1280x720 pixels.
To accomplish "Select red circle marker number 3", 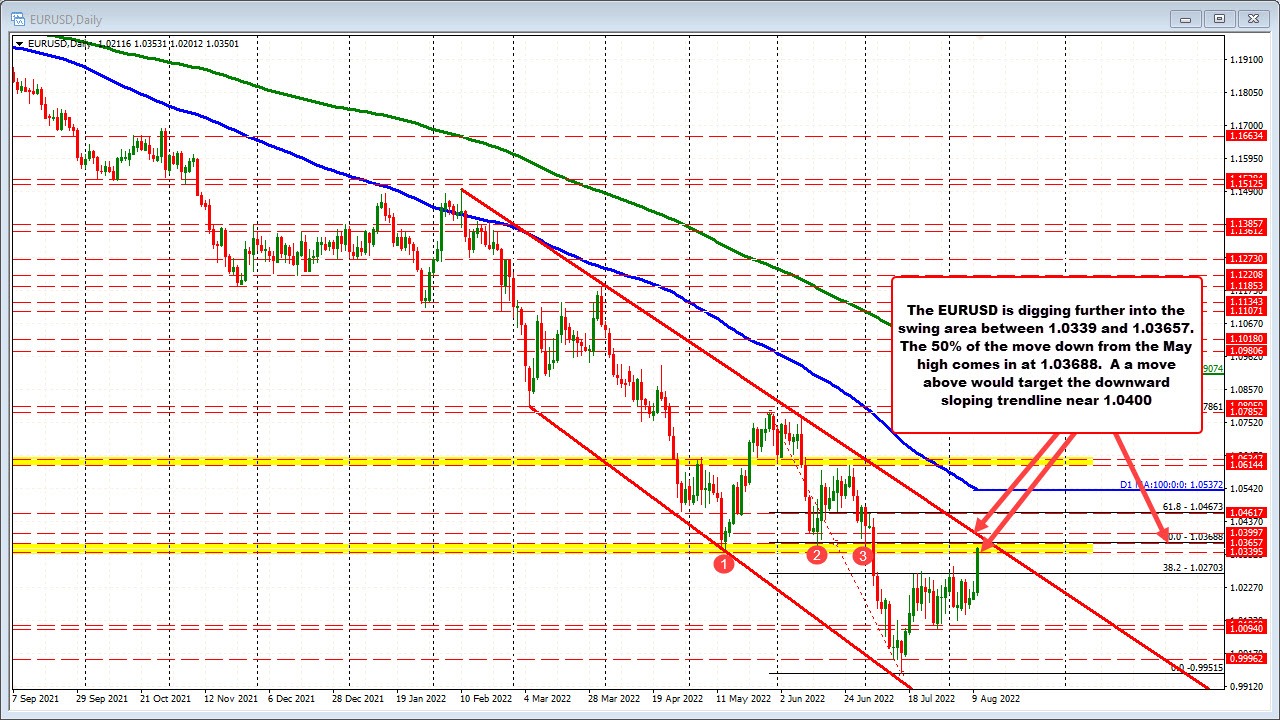I will point(862,554).
